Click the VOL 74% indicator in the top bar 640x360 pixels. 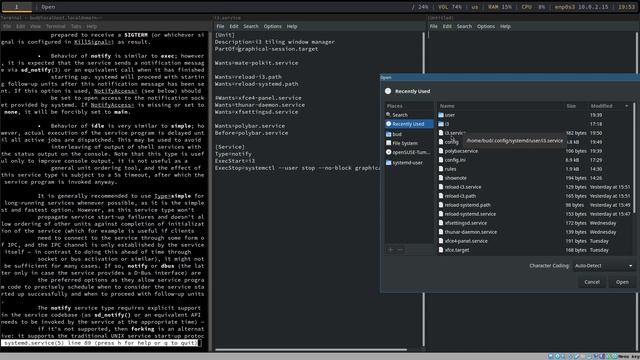click(x=450, y=7)
